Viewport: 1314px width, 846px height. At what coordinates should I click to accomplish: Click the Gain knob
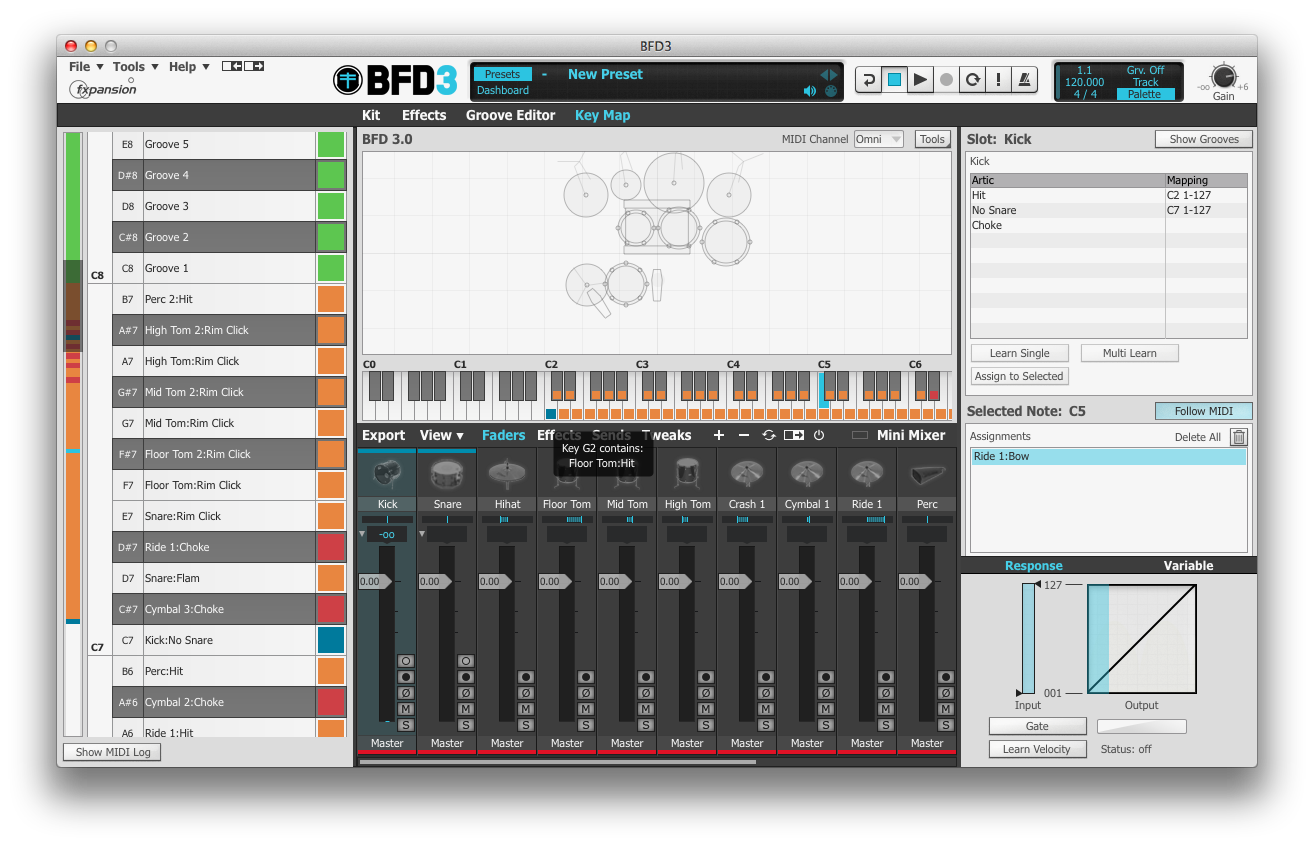pyautogui.click(x=1223, y=78)
